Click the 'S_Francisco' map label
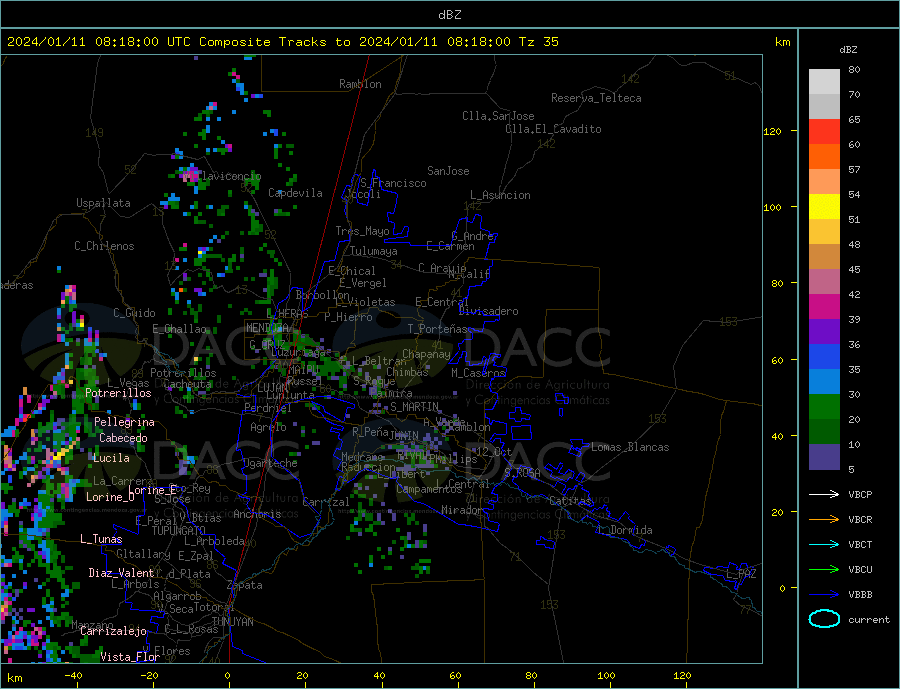The height and width of the screenshot is (689, 900). pyautogui.click(x=393, y=183)
